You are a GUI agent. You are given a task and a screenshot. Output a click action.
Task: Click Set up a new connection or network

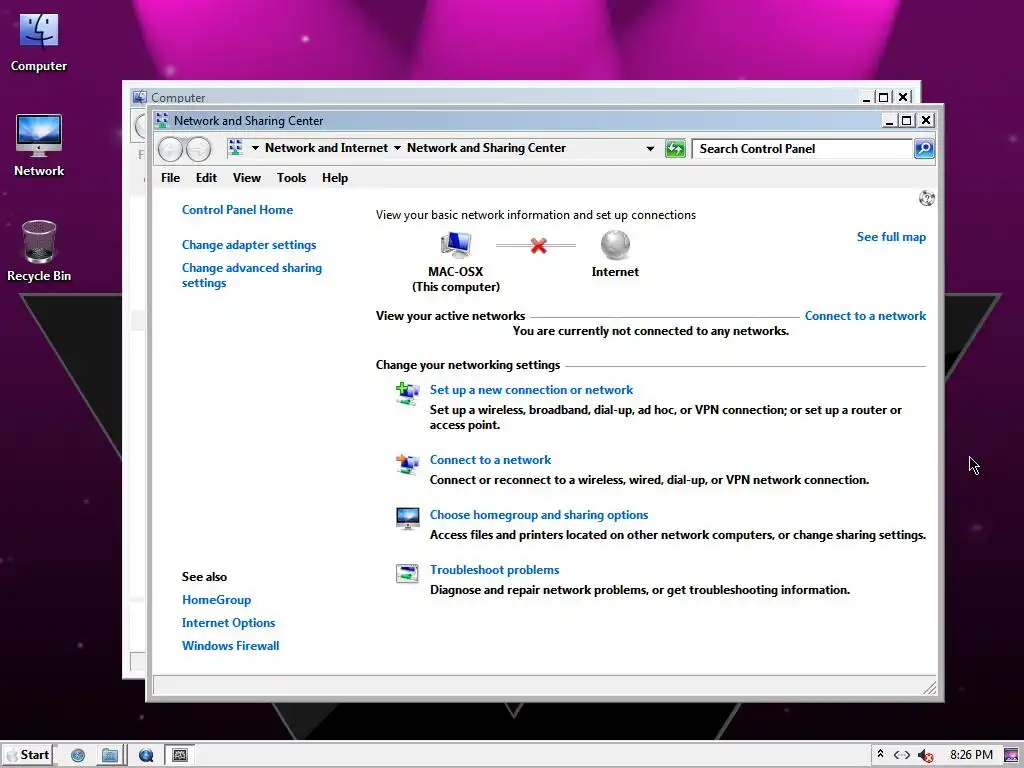tap(532, 390)
